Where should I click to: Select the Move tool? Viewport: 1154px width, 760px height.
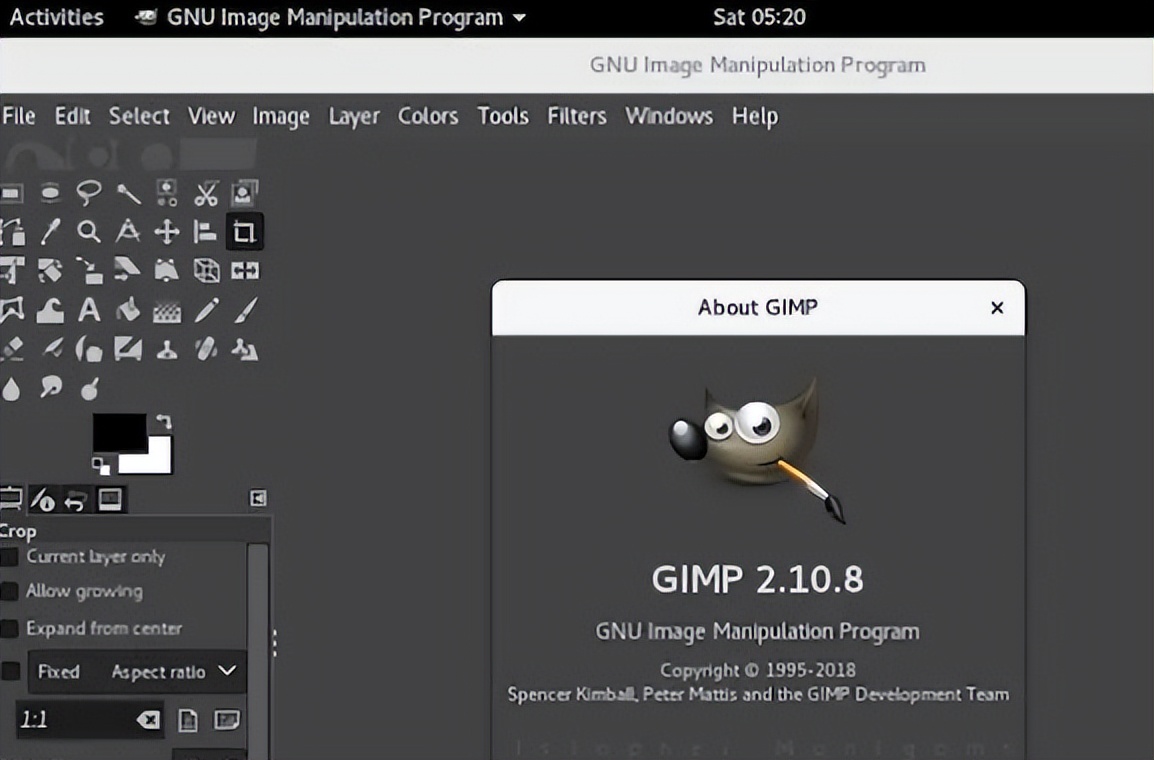point(166,233)
